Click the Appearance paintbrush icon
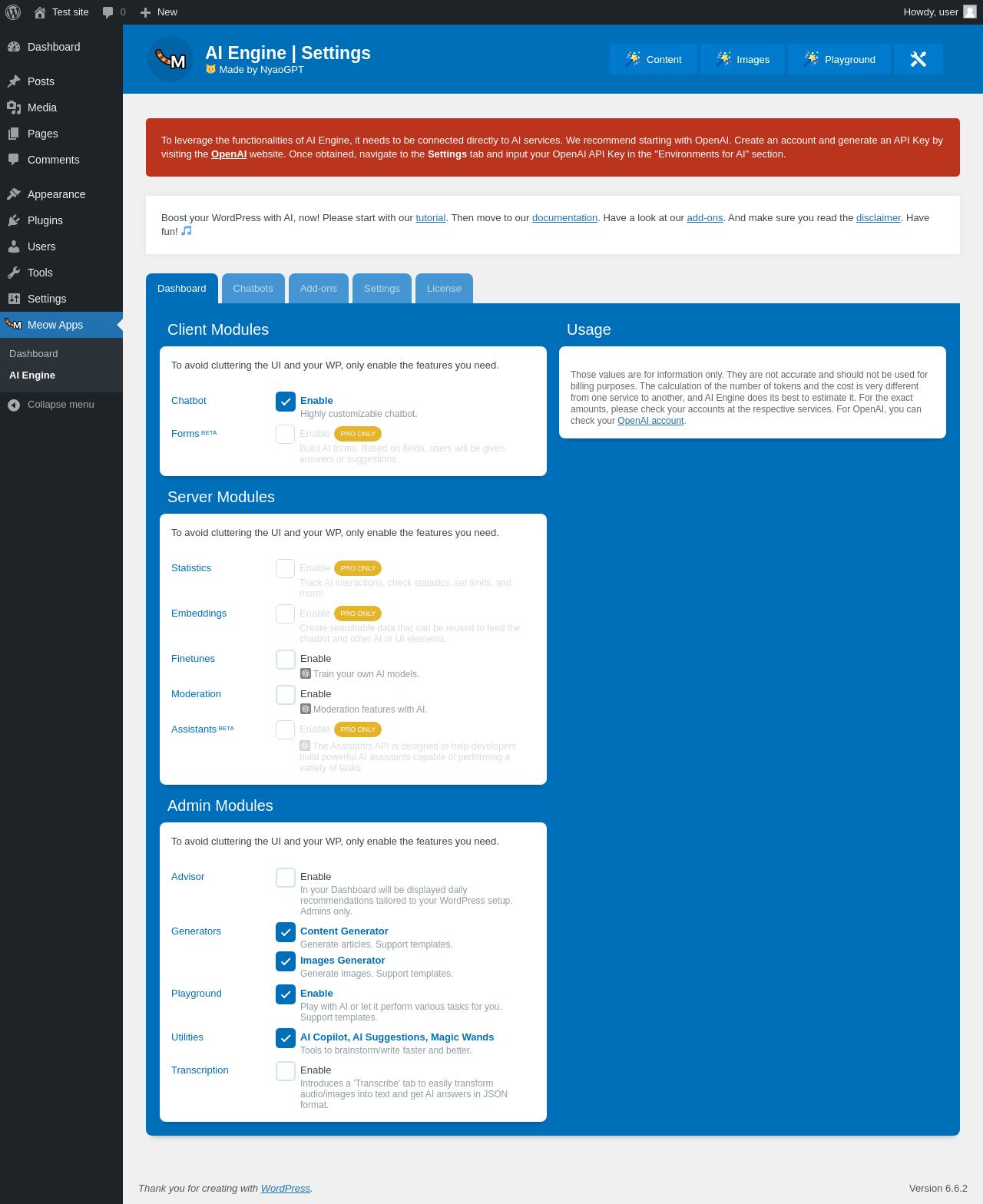This screenshot has width=983, height=1204. click(x=14, y=194)
